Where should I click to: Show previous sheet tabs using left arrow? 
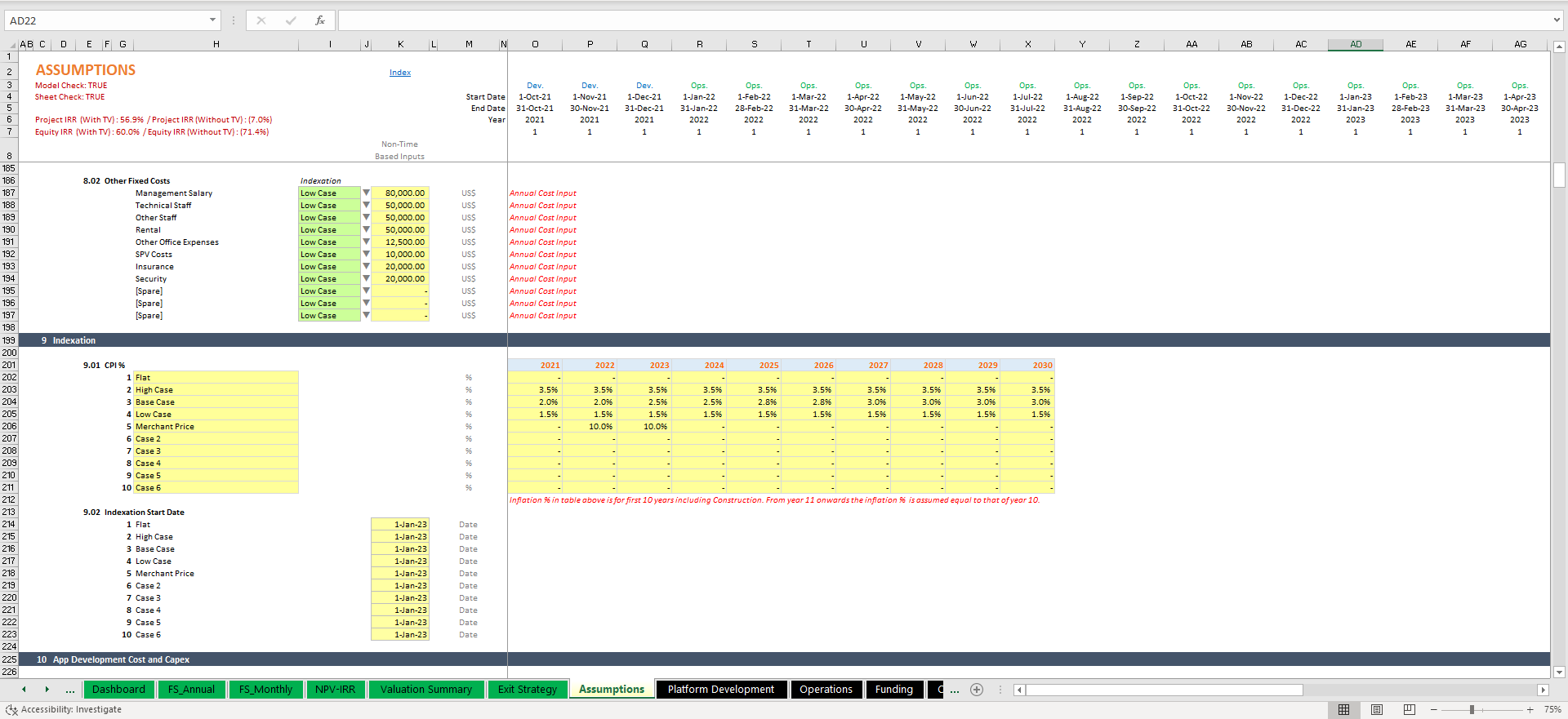(24, 690)
